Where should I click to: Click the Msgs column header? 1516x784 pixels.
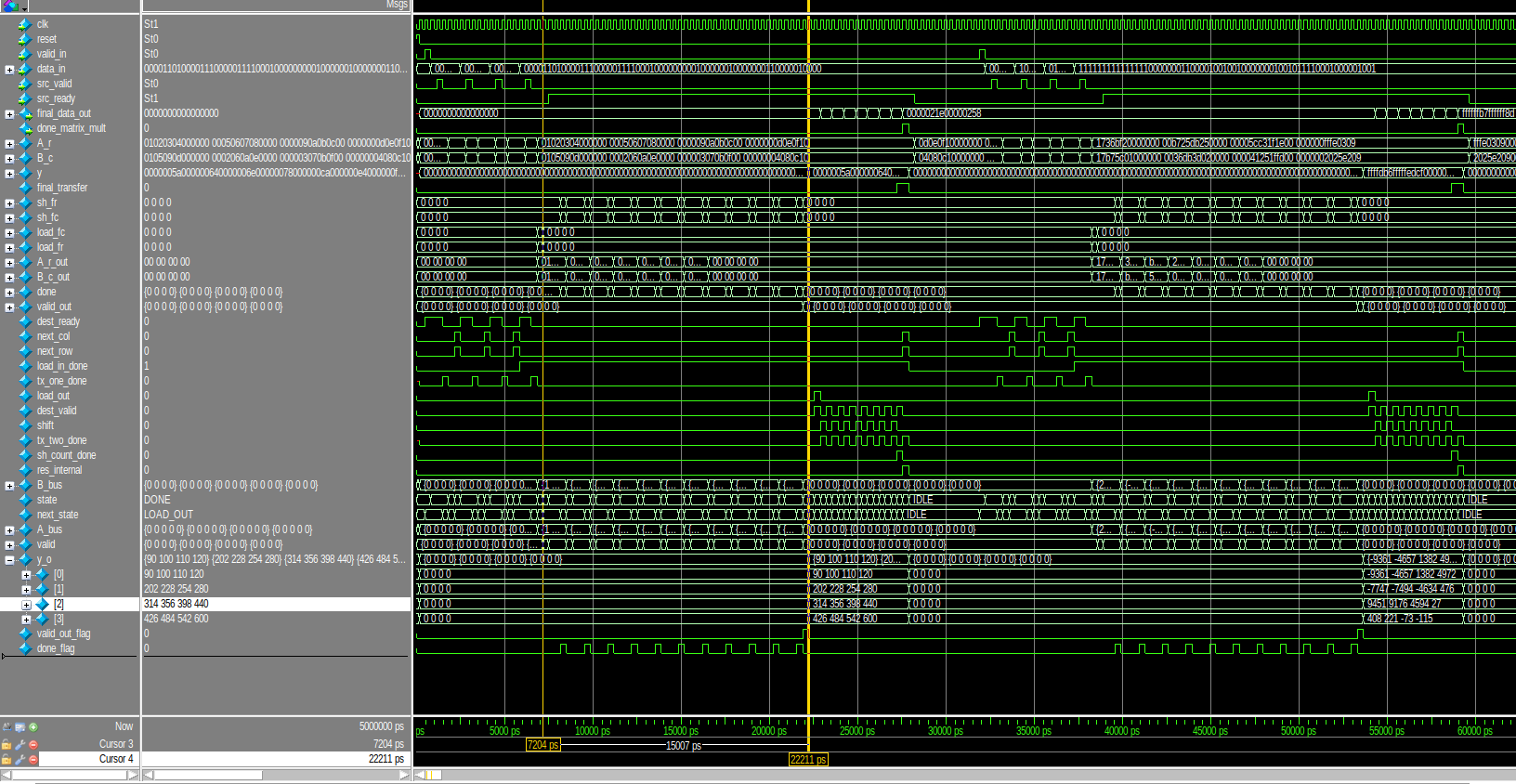click(x=397, y=6)
